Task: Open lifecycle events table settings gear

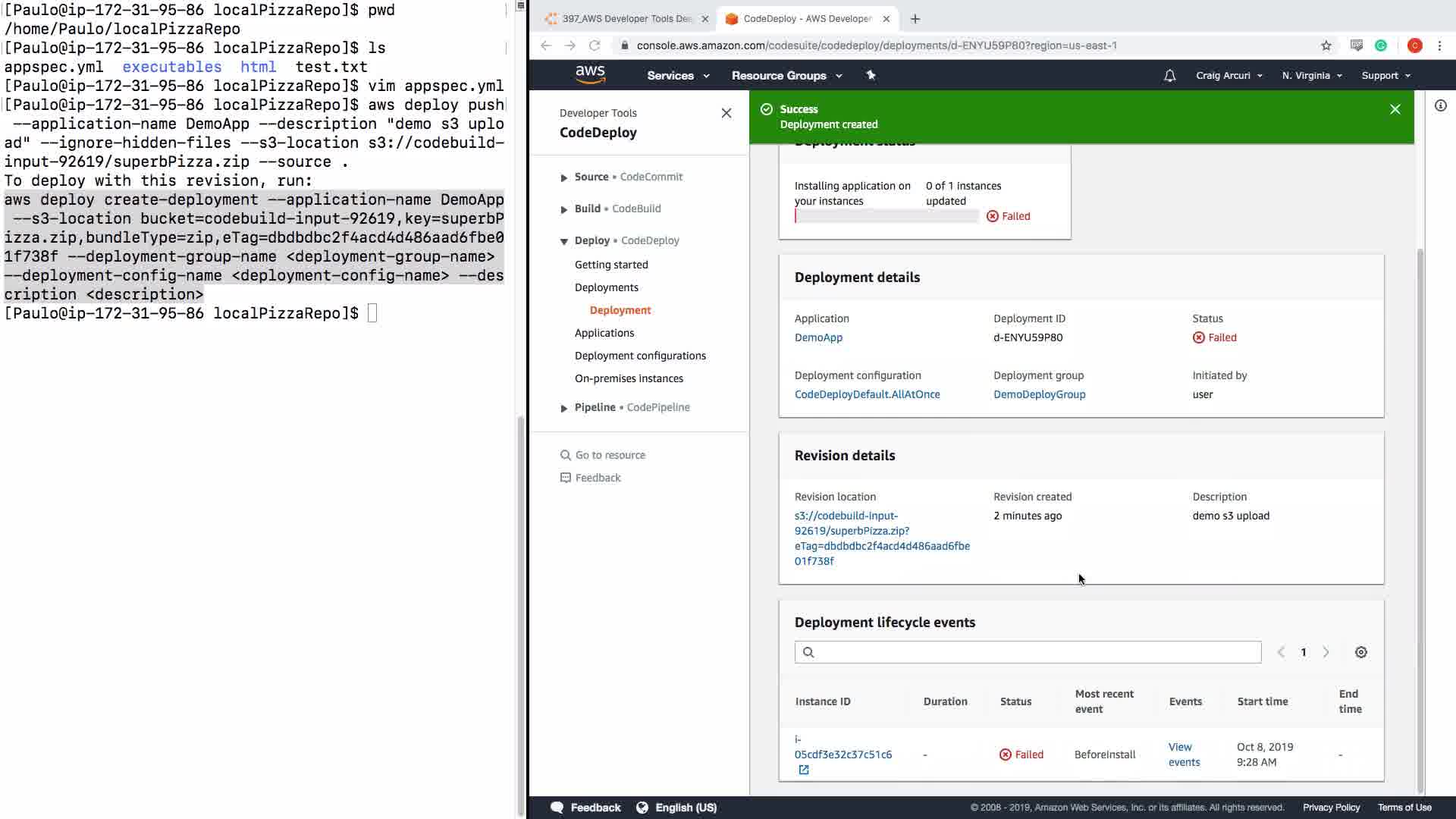Action: (1360, 652)
